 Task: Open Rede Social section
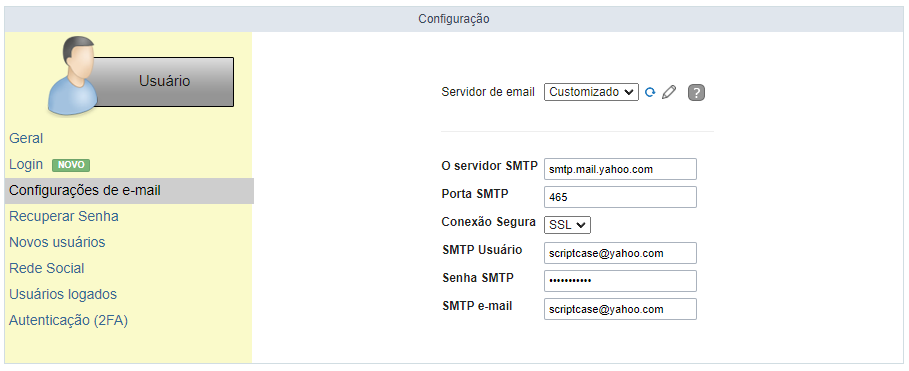(47, 268)
